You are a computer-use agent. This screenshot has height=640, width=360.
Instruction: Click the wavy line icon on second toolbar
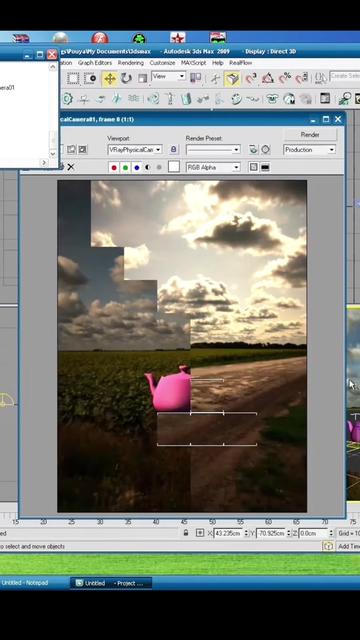tap(253, 98)
